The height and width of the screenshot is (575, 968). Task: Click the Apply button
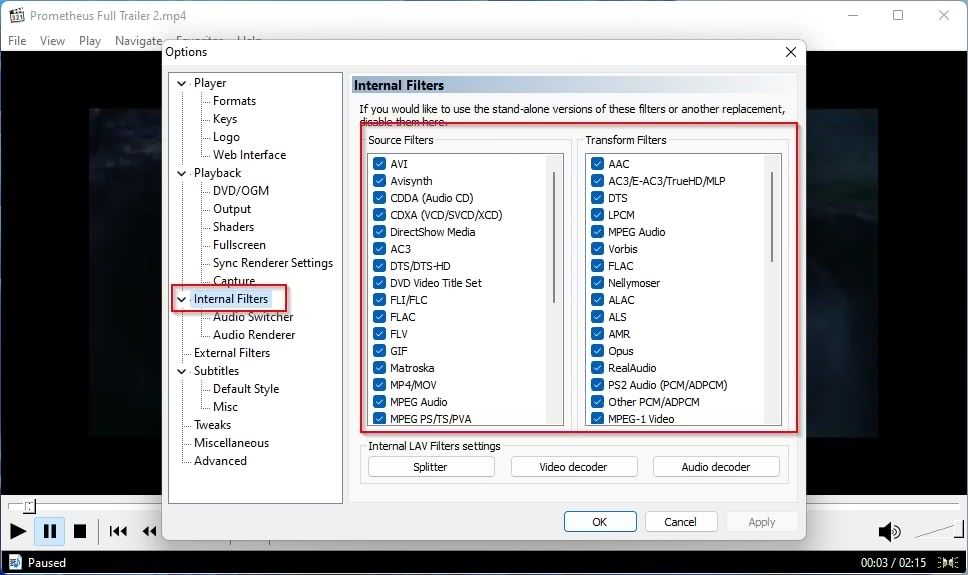(762, 522)
